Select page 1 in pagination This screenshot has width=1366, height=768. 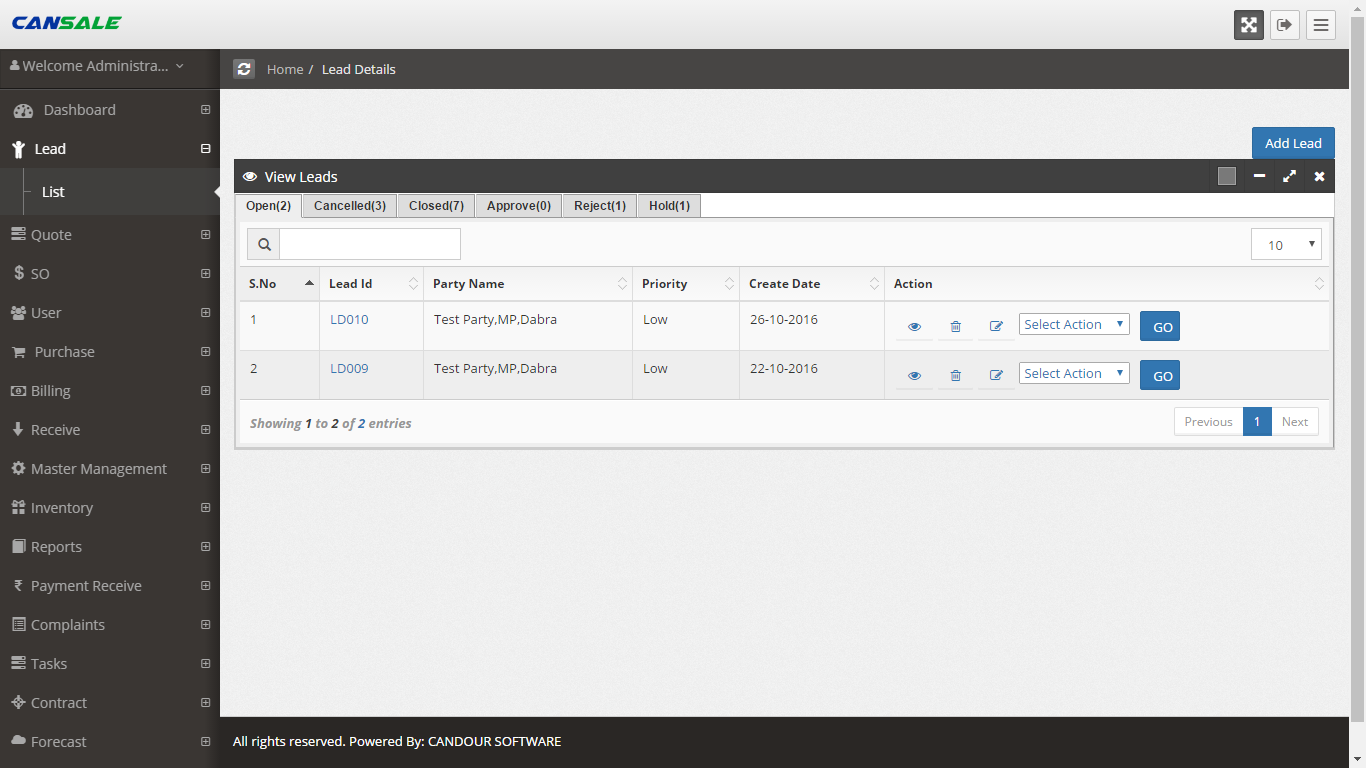pyautogui.click(x=1257, y=422)
